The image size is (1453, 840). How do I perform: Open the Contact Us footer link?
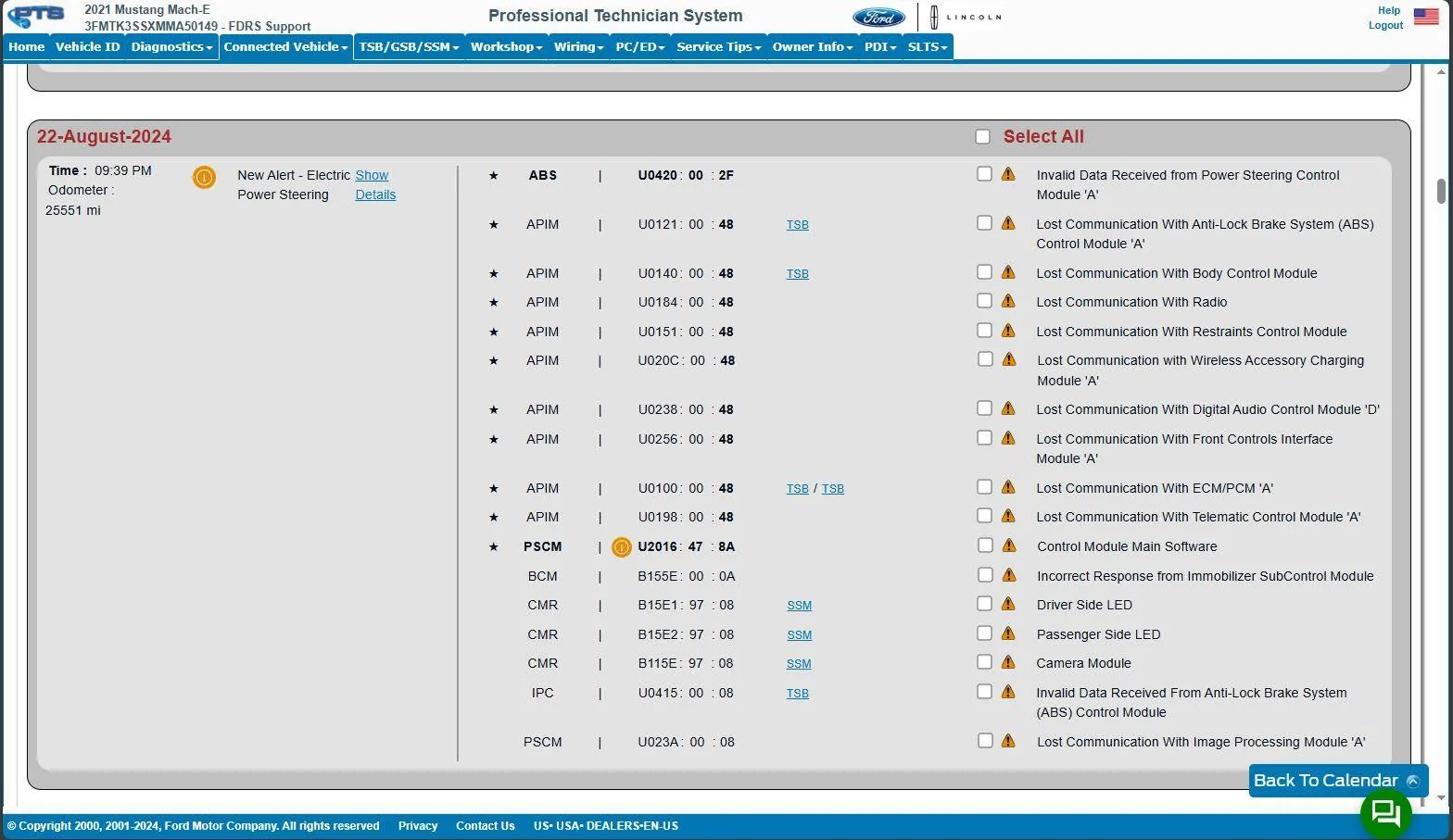tap(486, 826)
